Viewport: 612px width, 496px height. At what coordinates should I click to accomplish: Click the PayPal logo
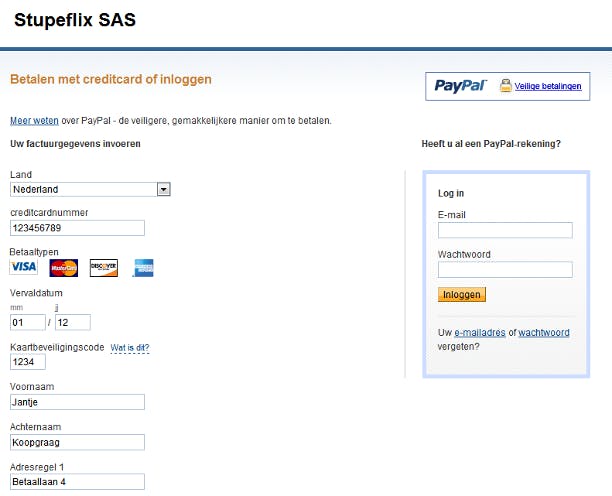pos(461,86)
